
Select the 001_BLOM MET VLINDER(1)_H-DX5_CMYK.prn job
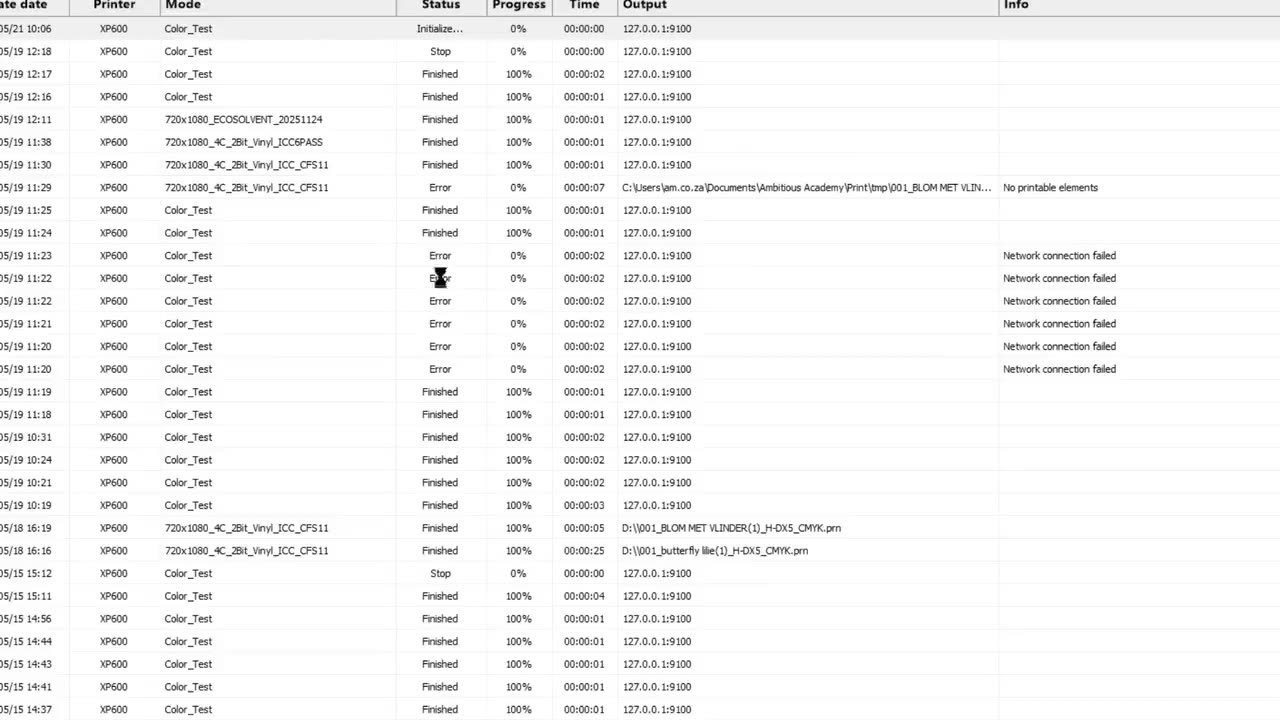pyautogui.click(x=640, y=528)
